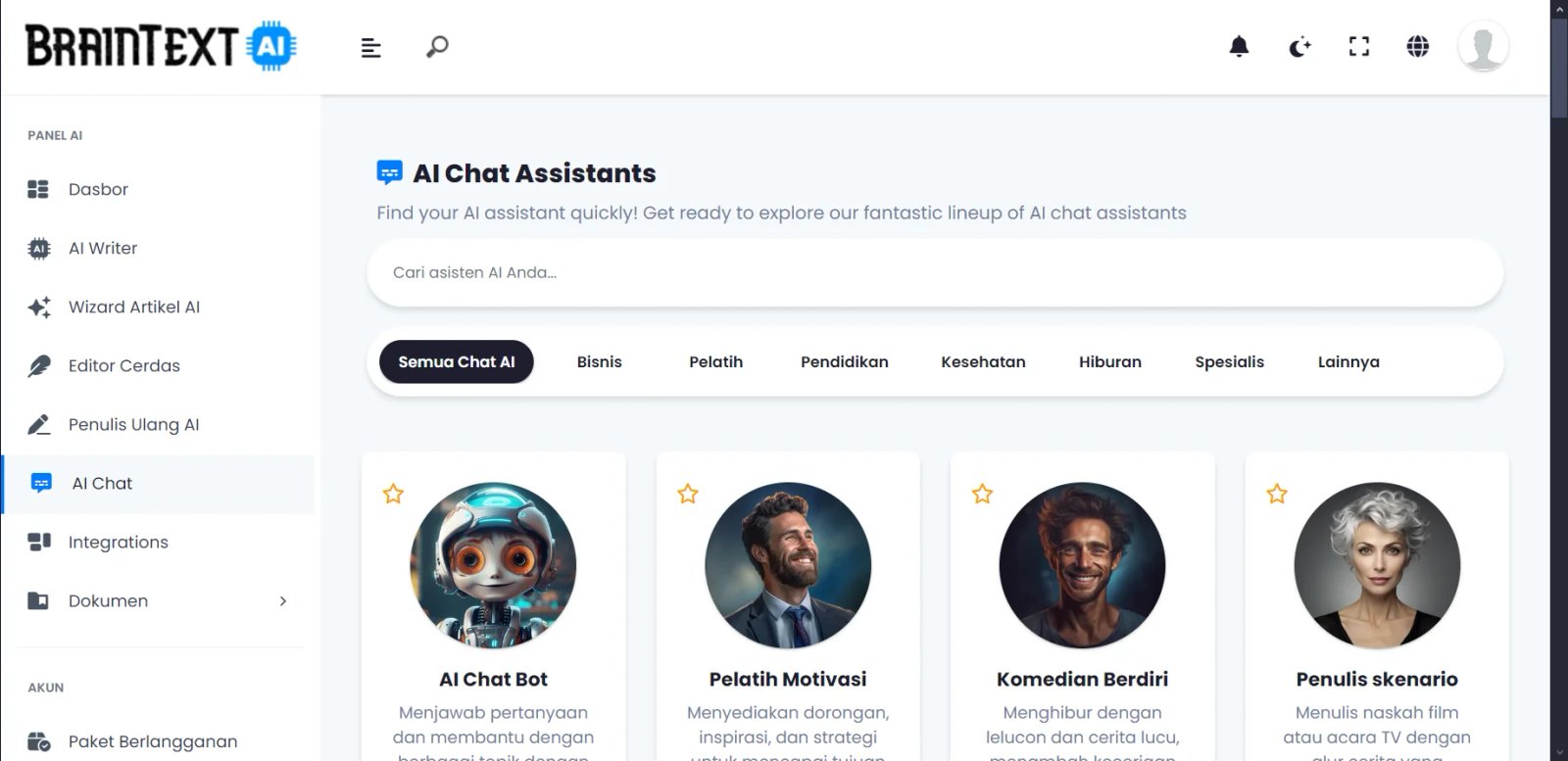Toggle dark mode with the moon icon
1568x761 pixels.
click(x=1298, y=46)
